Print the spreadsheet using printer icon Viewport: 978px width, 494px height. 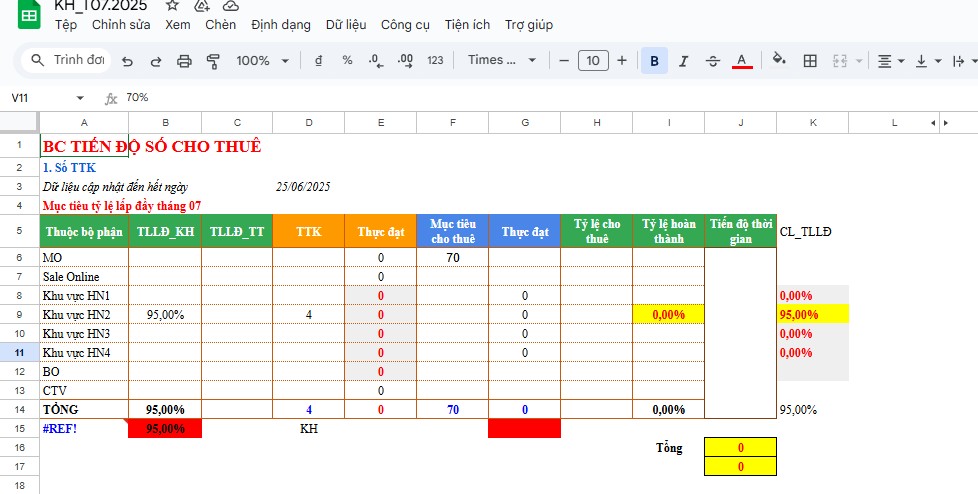184,61
